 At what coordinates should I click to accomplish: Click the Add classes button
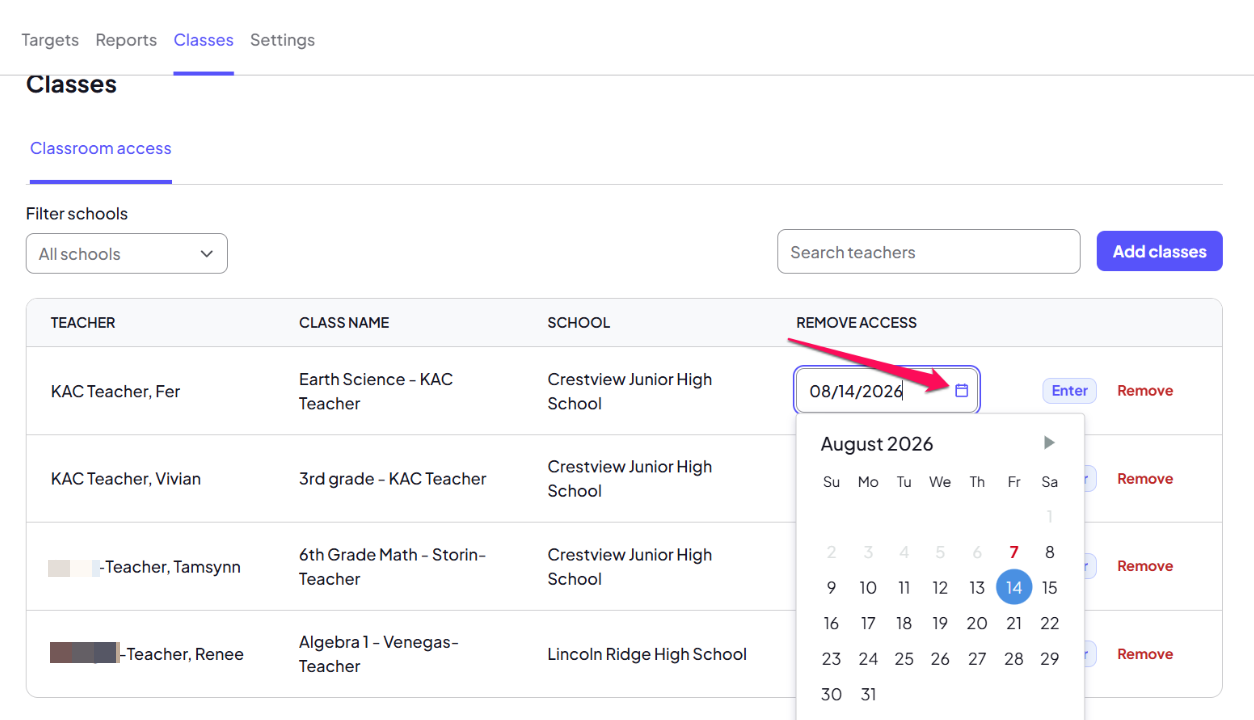click(1160, 252)
